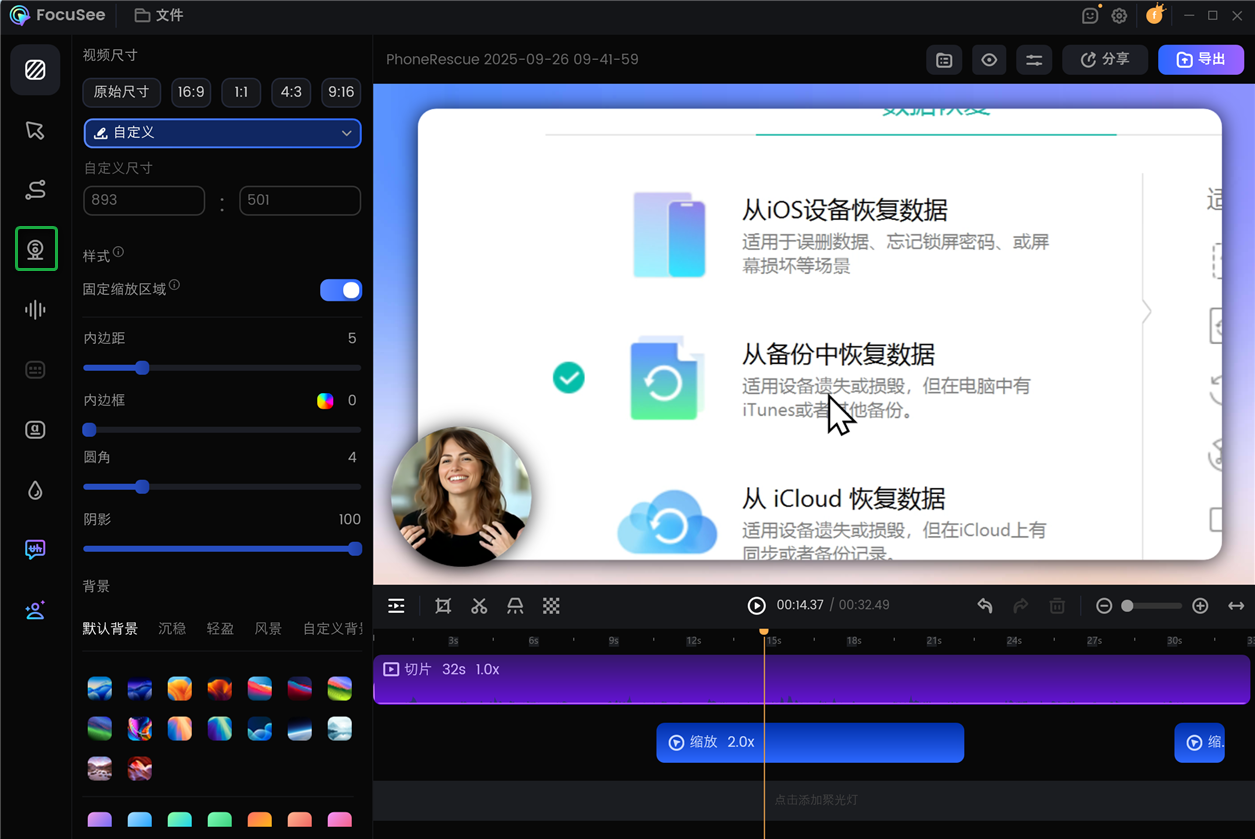Toggle the timeline track list icon
Image resolution: width=1255 pixels, height=839 pixels.
[396, 606]
